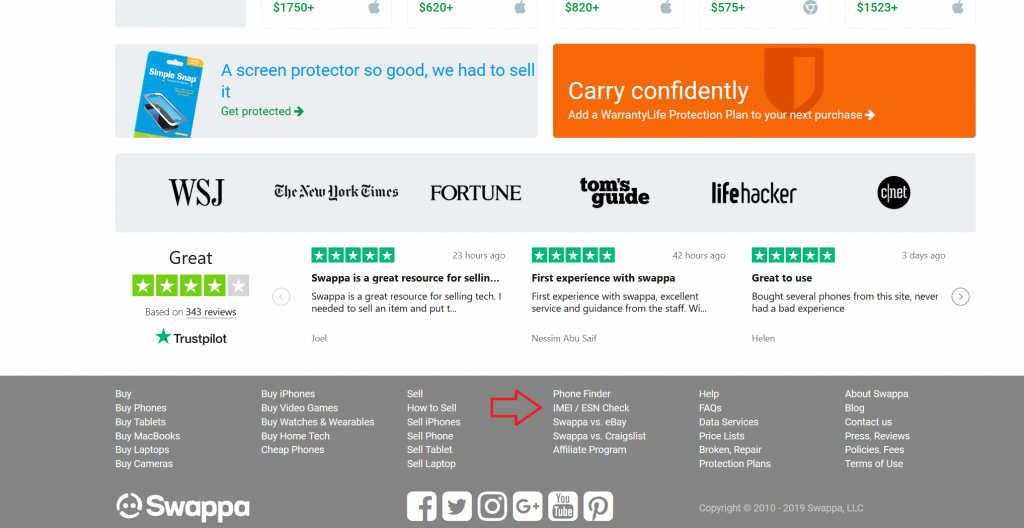Click the FORTUNE press logo

tap(476, 193)
